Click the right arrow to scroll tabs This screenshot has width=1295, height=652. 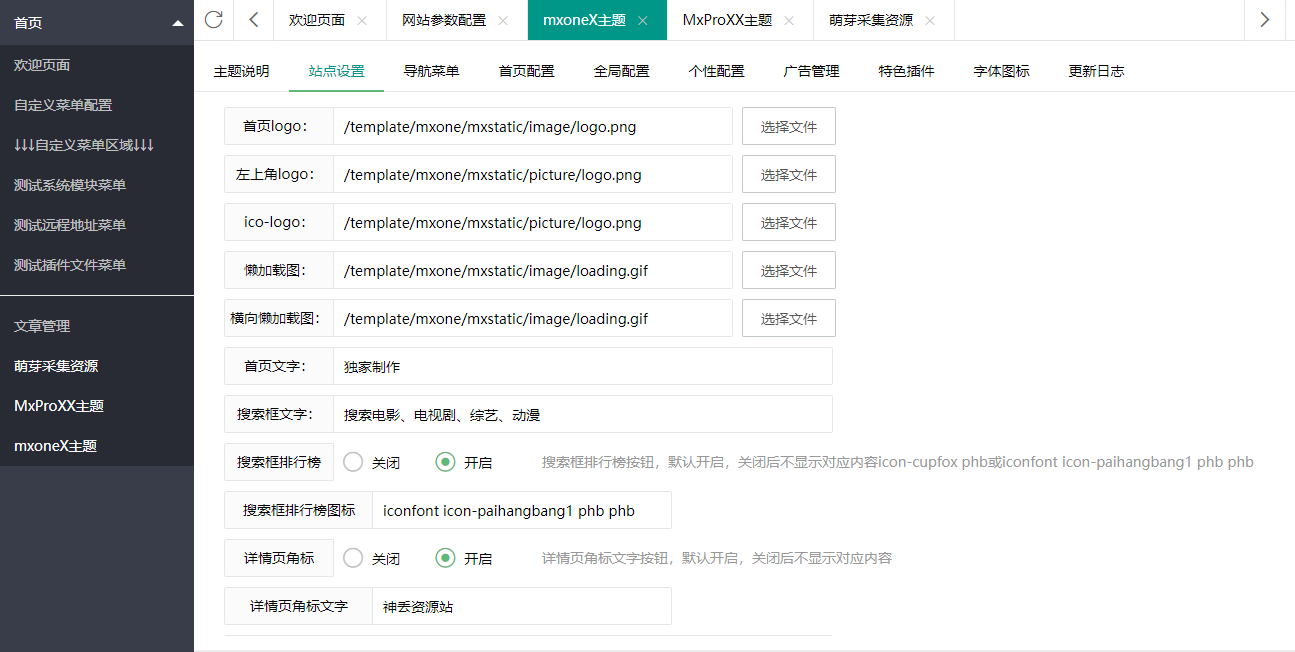coord(1263,20)
